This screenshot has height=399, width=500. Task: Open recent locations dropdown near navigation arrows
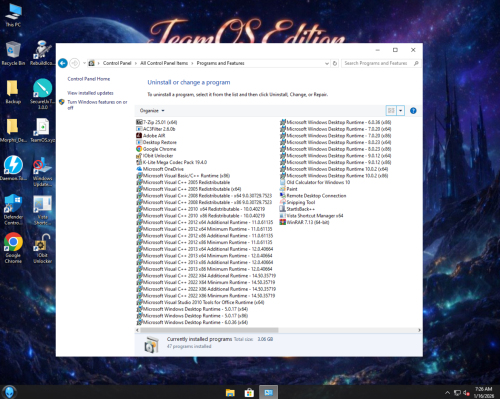84,63
